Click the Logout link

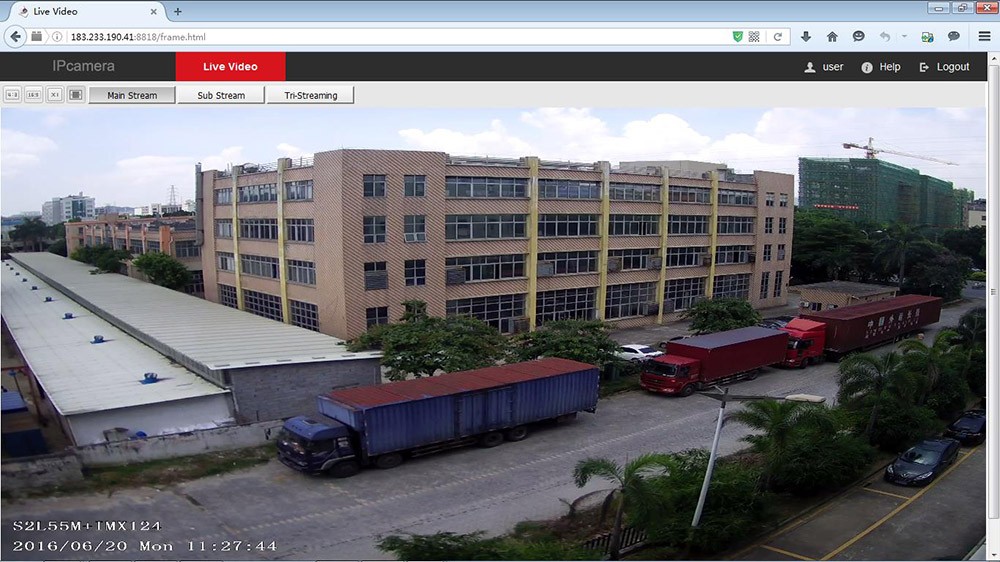tap(945, 67)
